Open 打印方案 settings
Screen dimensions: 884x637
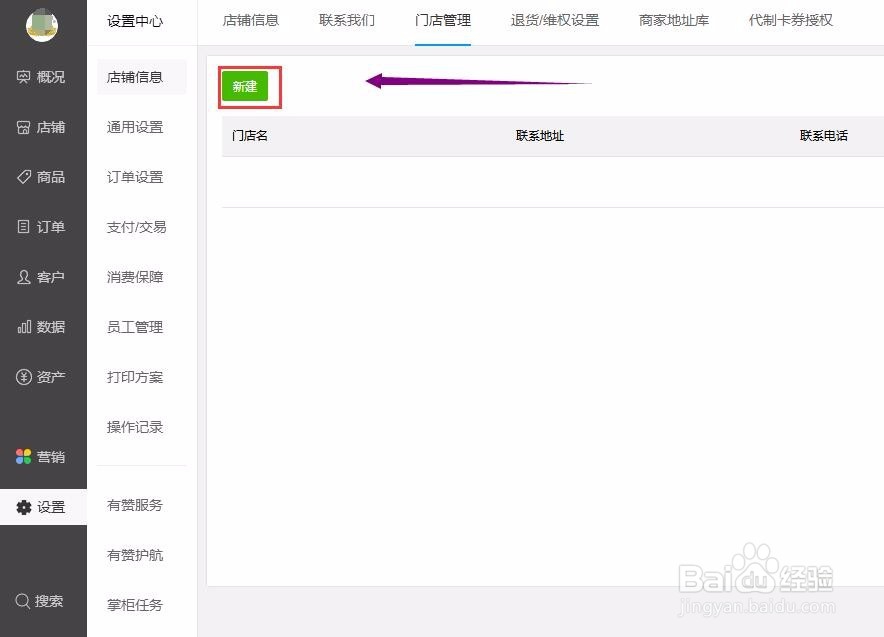(135, 377)
